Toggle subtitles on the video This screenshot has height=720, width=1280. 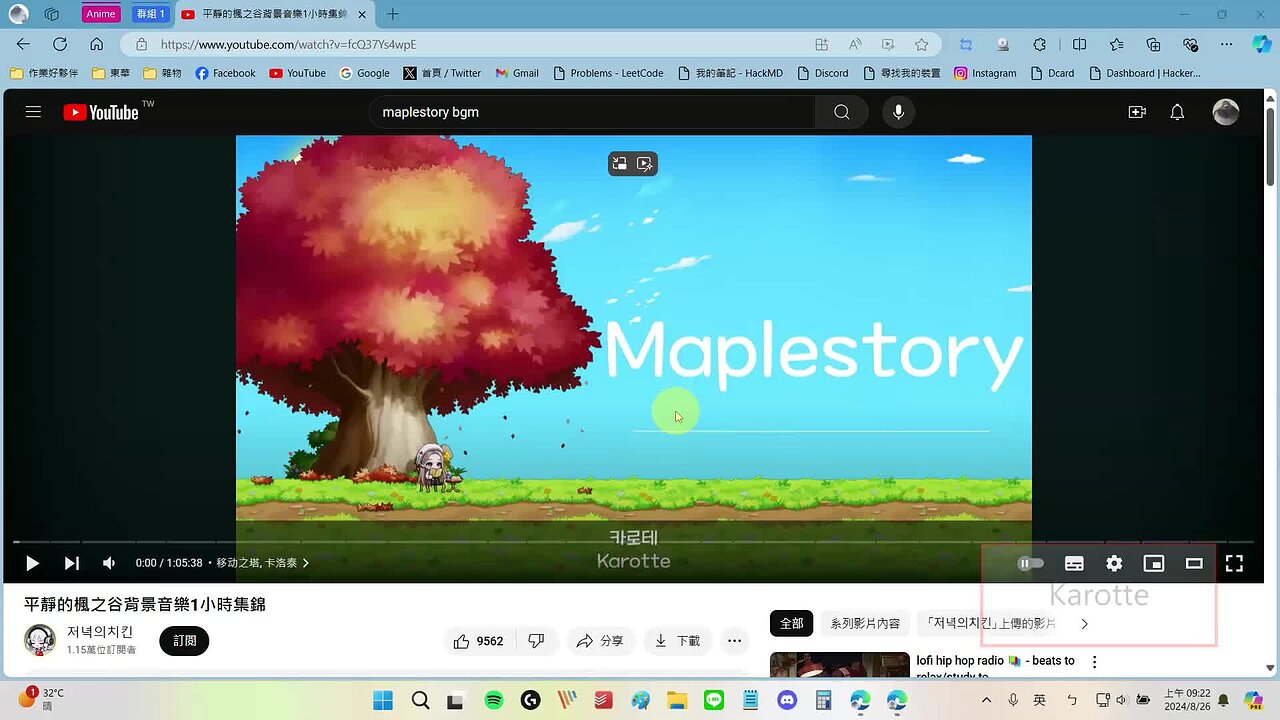pyautogui.click(x=1074, y=563)
